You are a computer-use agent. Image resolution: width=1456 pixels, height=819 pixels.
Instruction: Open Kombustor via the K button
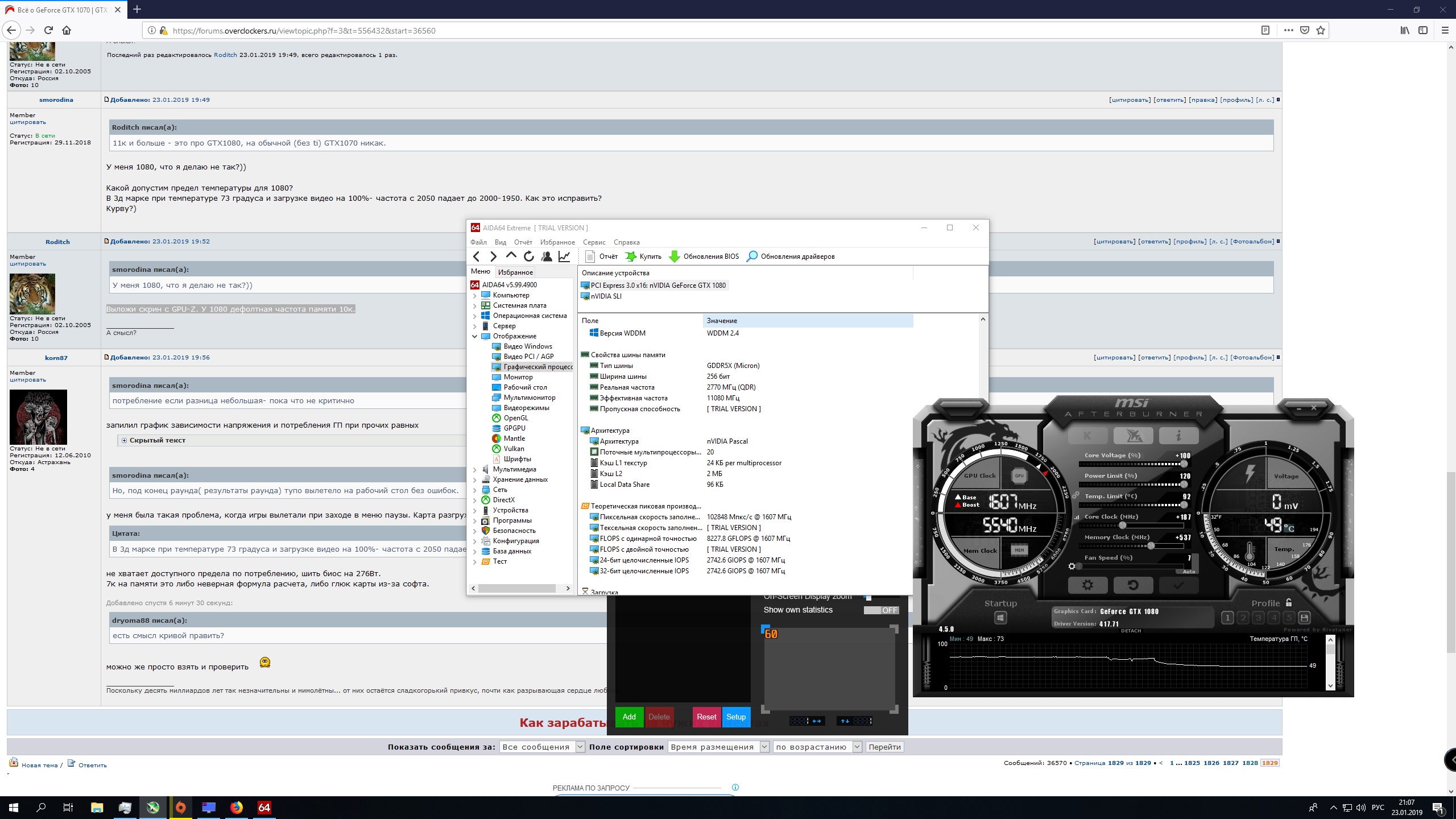point(1087,436)
